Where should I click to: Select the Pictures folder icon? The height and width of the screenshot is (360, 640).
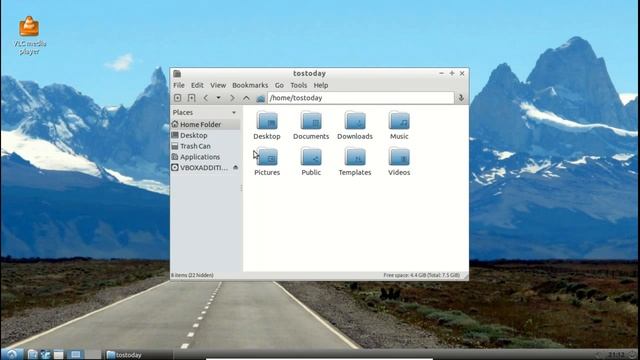pyautogui.click(x=267, y=162)
